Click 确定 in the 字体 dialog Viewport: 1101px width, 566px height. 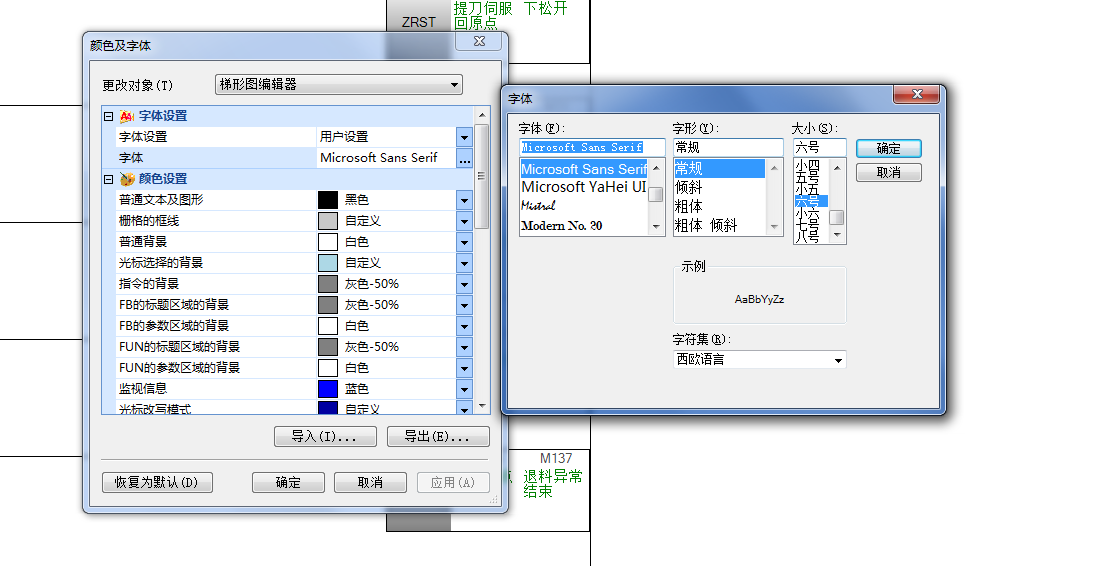tap(888, 148)
